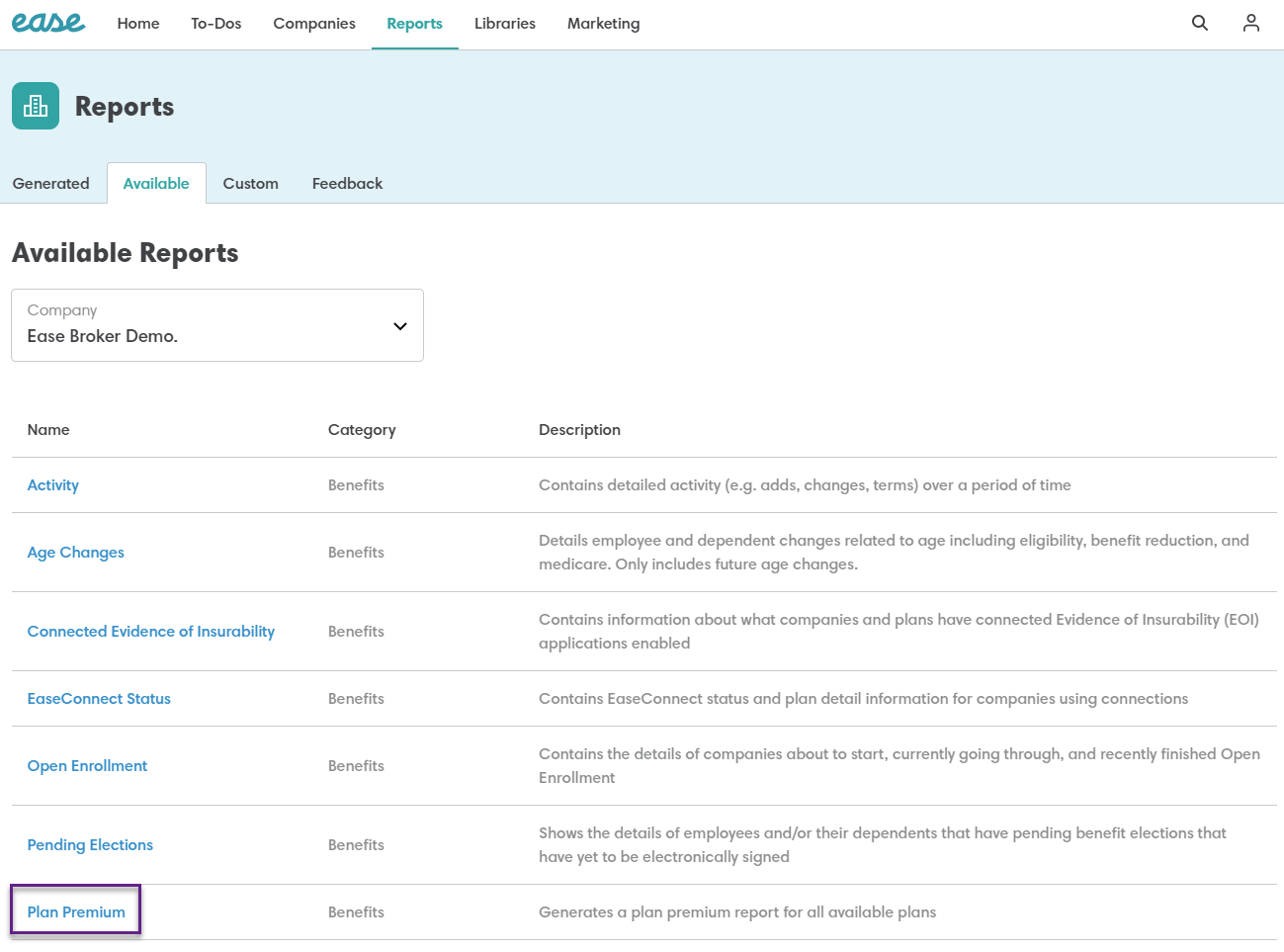Open the Open Enrollment report
The height and width of the screenshot is (952, 1284).
[87, 766]
